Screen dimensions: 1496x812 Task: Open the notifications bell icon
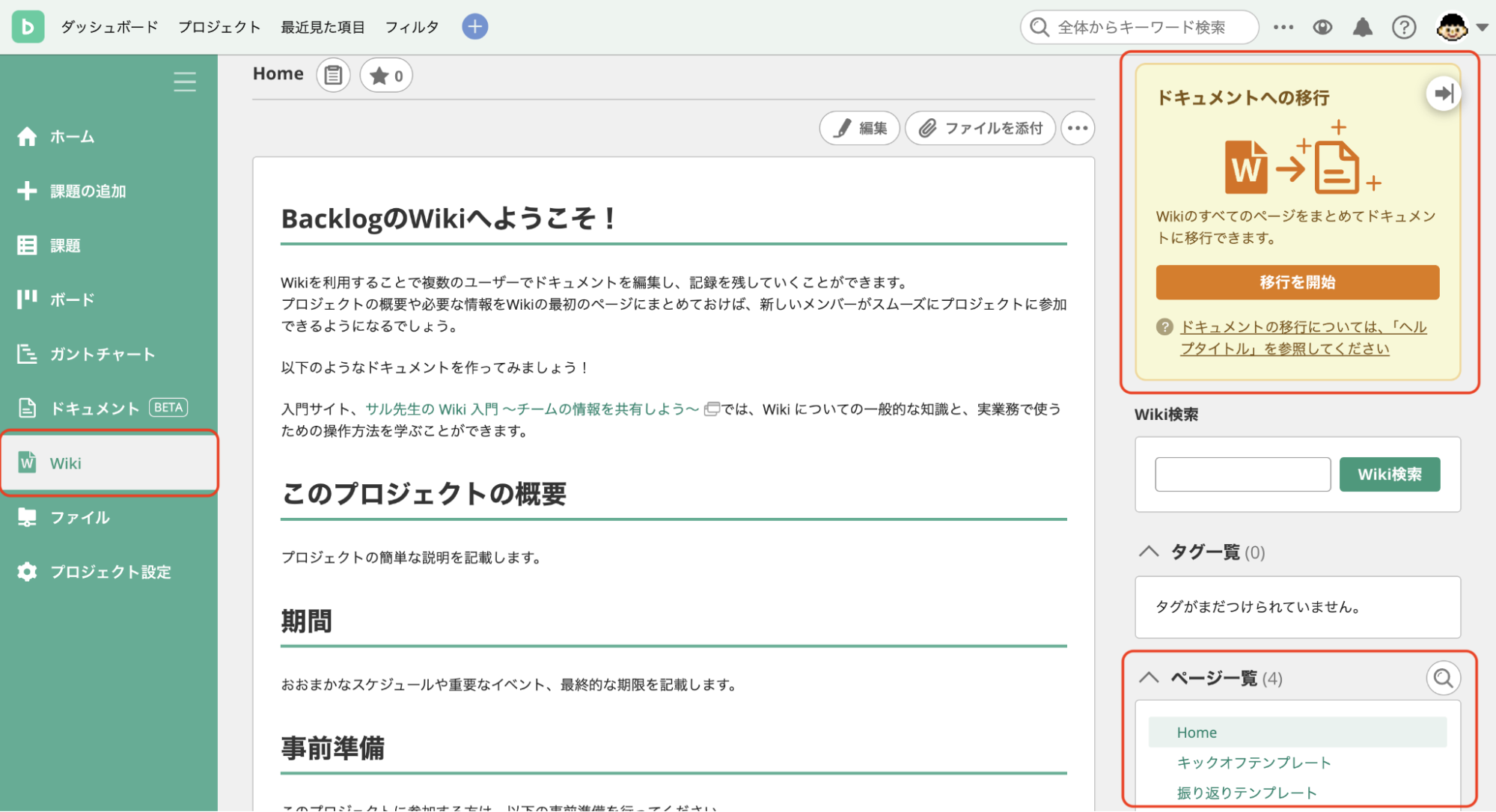[x=1363, y=26]
